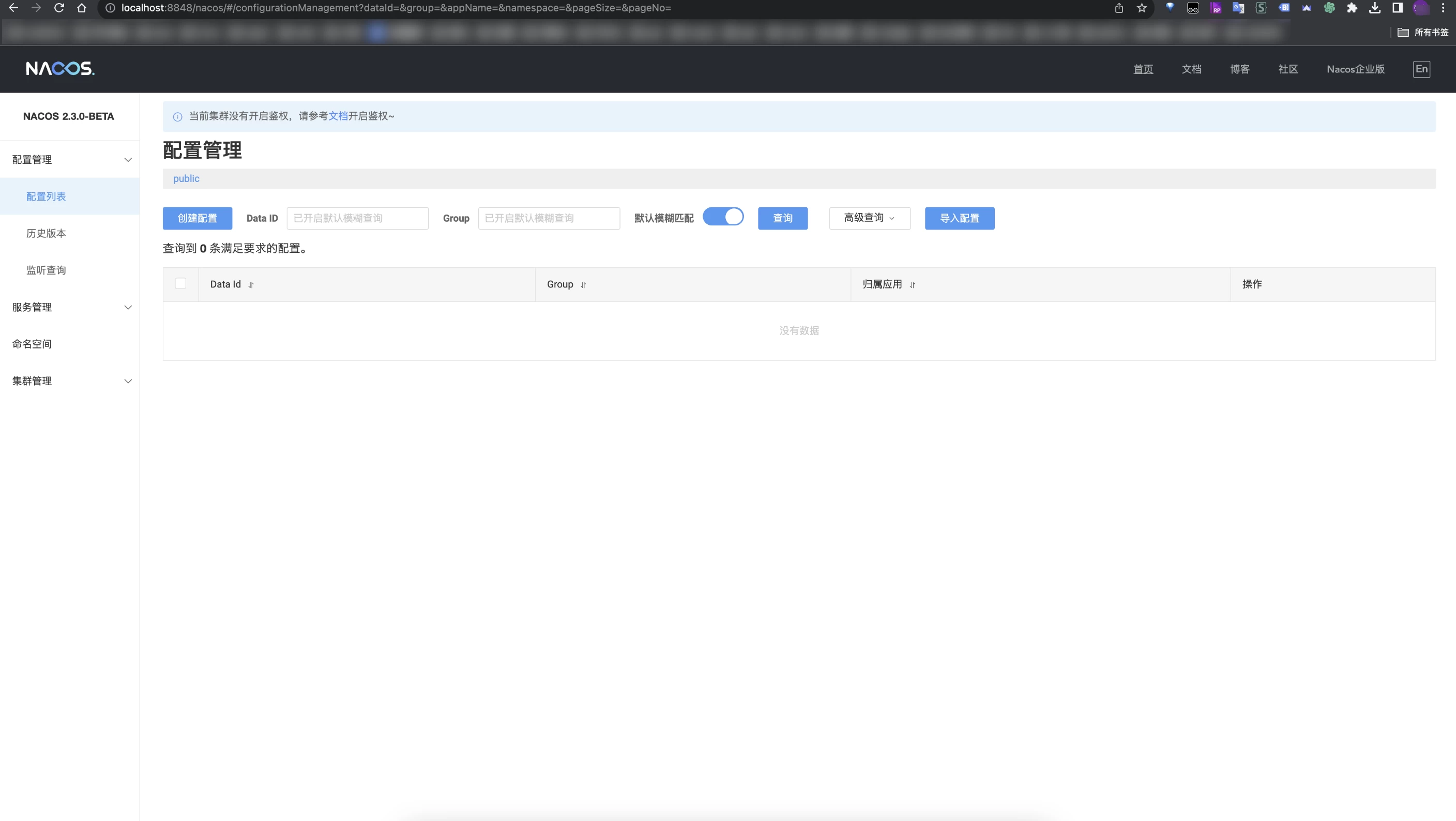Switch language with En button

(x=1421, y=69)
